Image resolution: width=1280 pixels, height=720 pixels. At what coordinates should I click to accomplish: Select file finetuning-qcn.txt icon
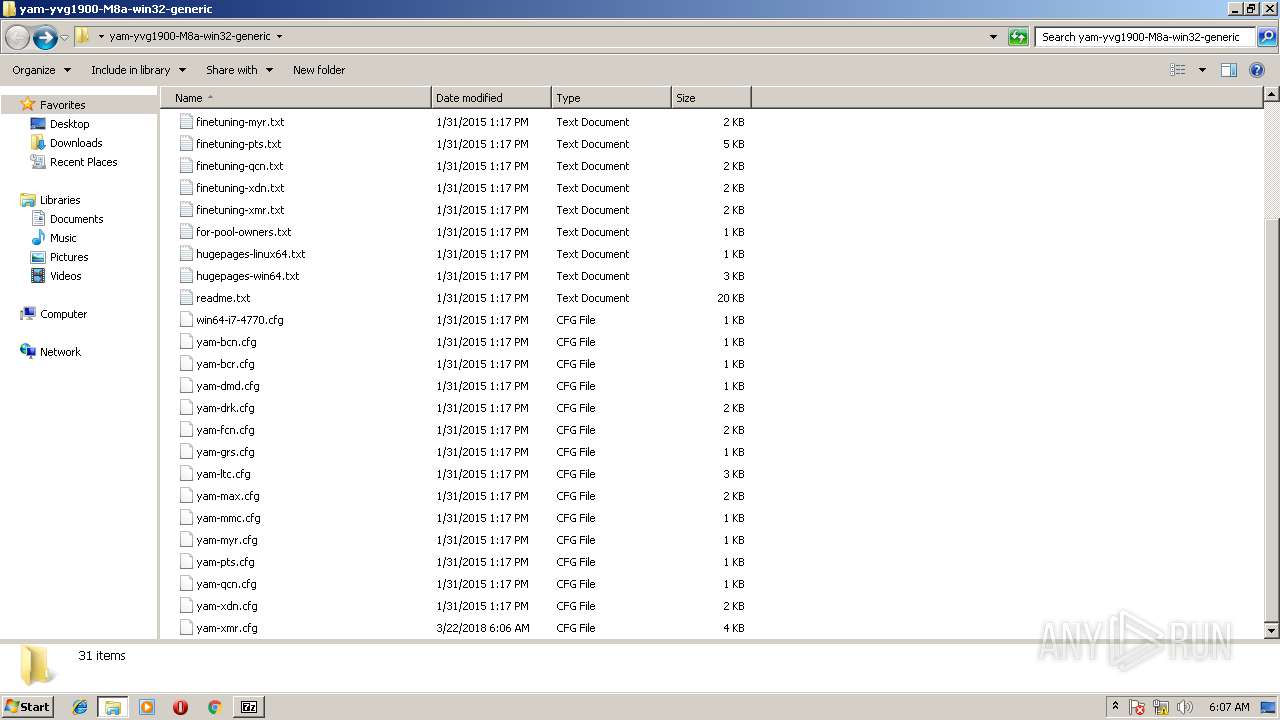click(186, 166)
